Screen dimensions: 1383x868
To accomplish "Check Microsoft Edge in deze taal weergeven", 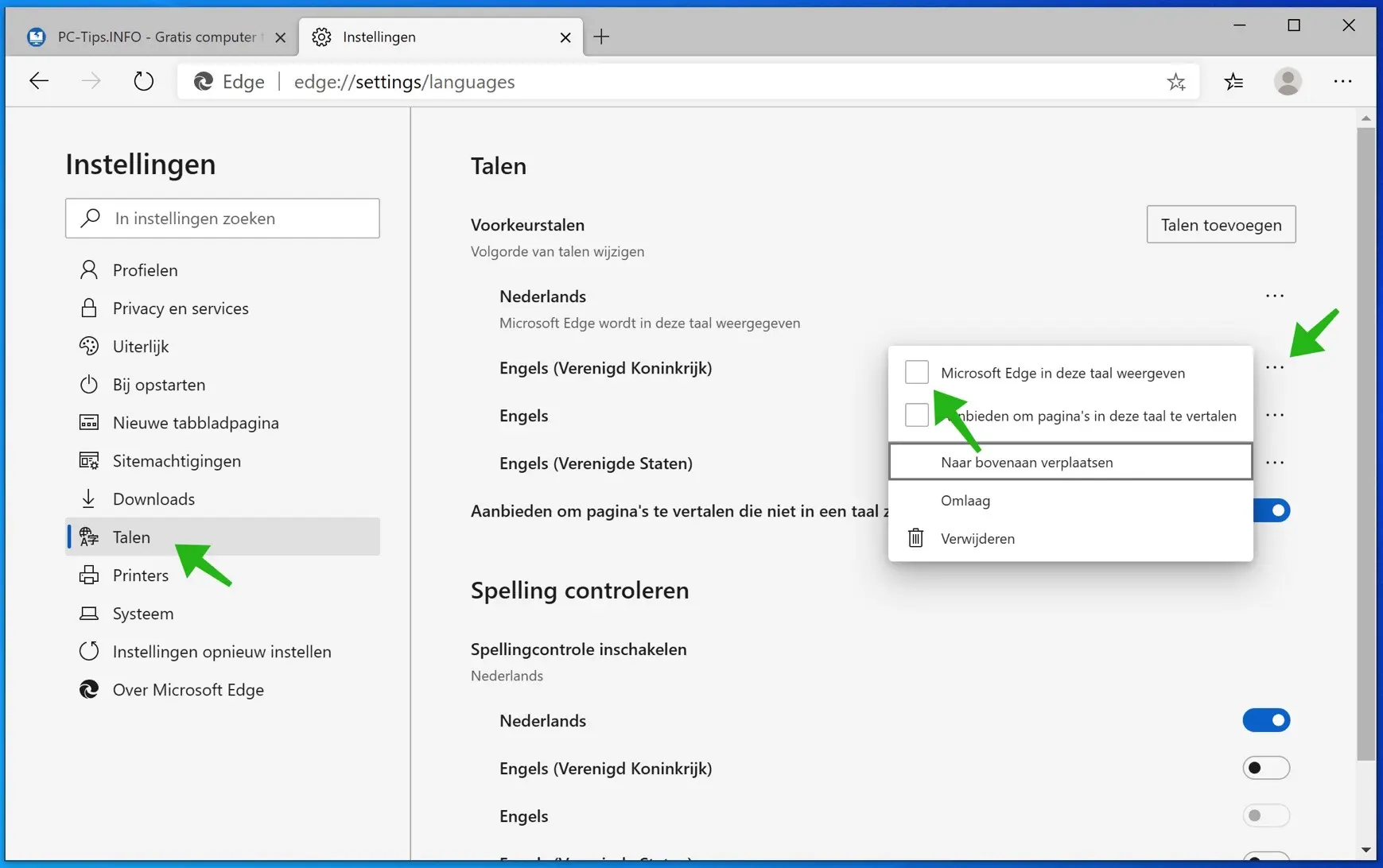I will click(x=917, y=372).
